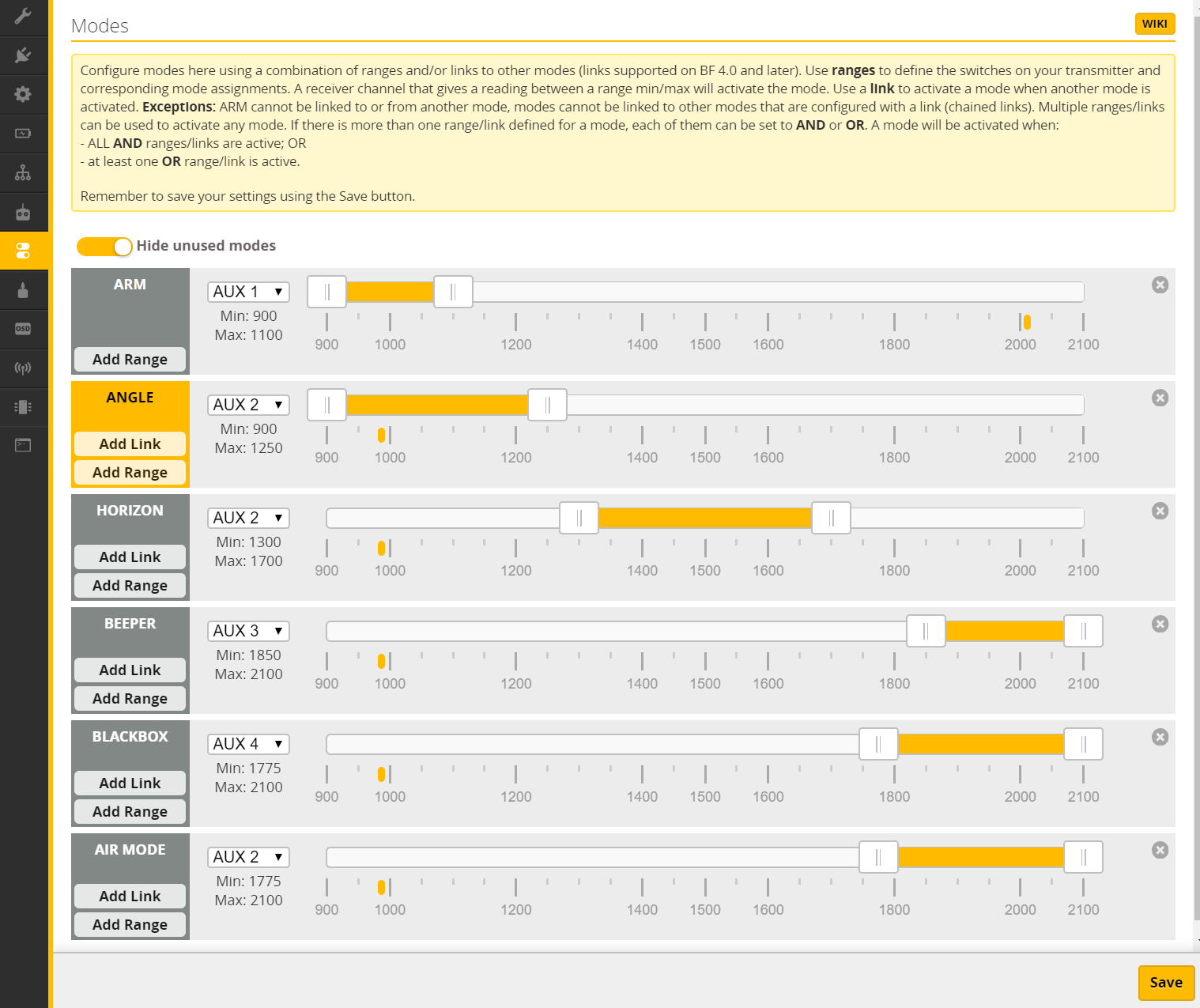The image size is (1200, 1008).
Task: Remove the BEEPER mode range
Action: (x=1160, y=625)
